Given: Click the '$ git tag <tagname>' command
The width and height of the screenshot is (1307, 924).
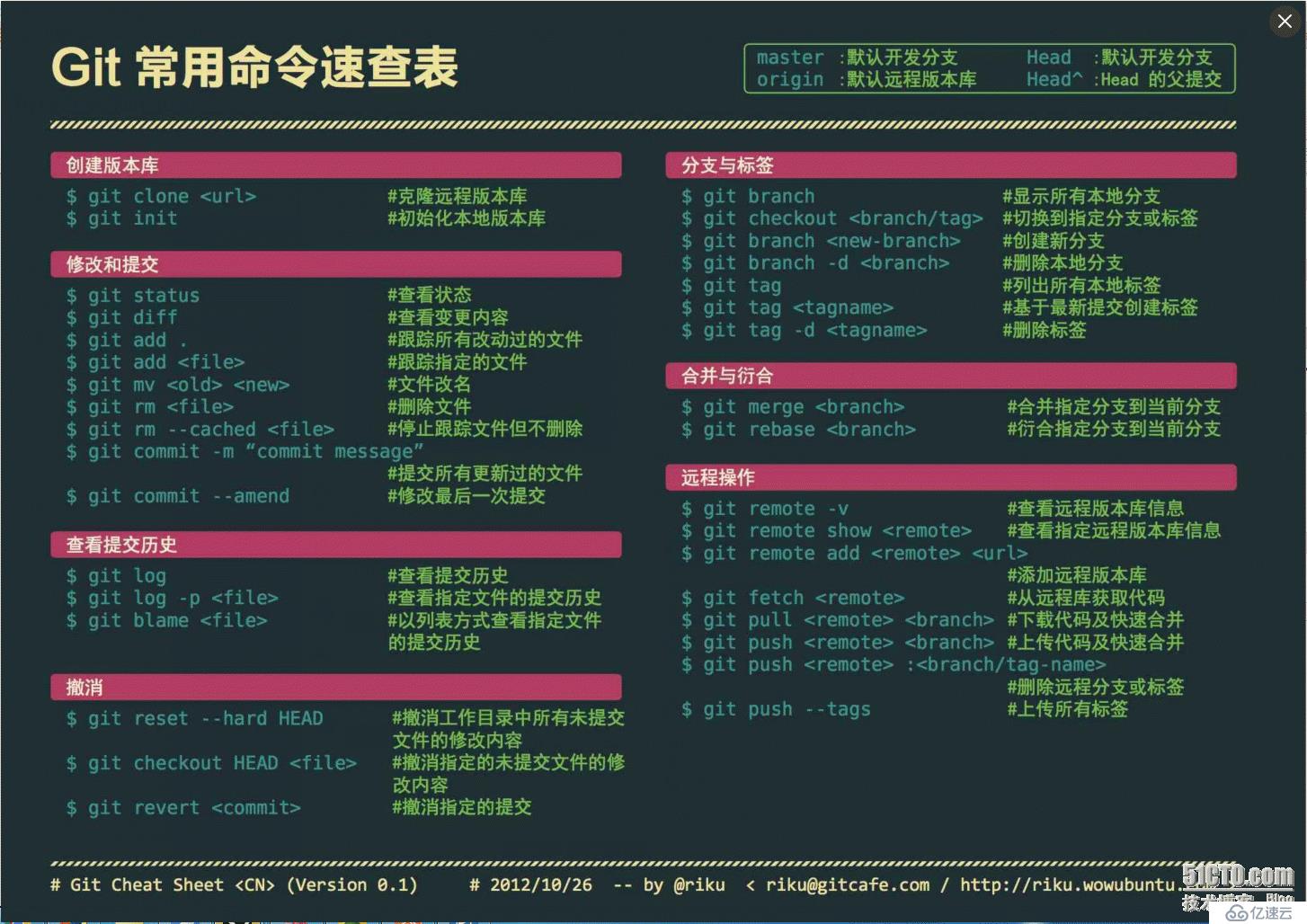Looking at the screenshot, I should (x=787, y=307).
